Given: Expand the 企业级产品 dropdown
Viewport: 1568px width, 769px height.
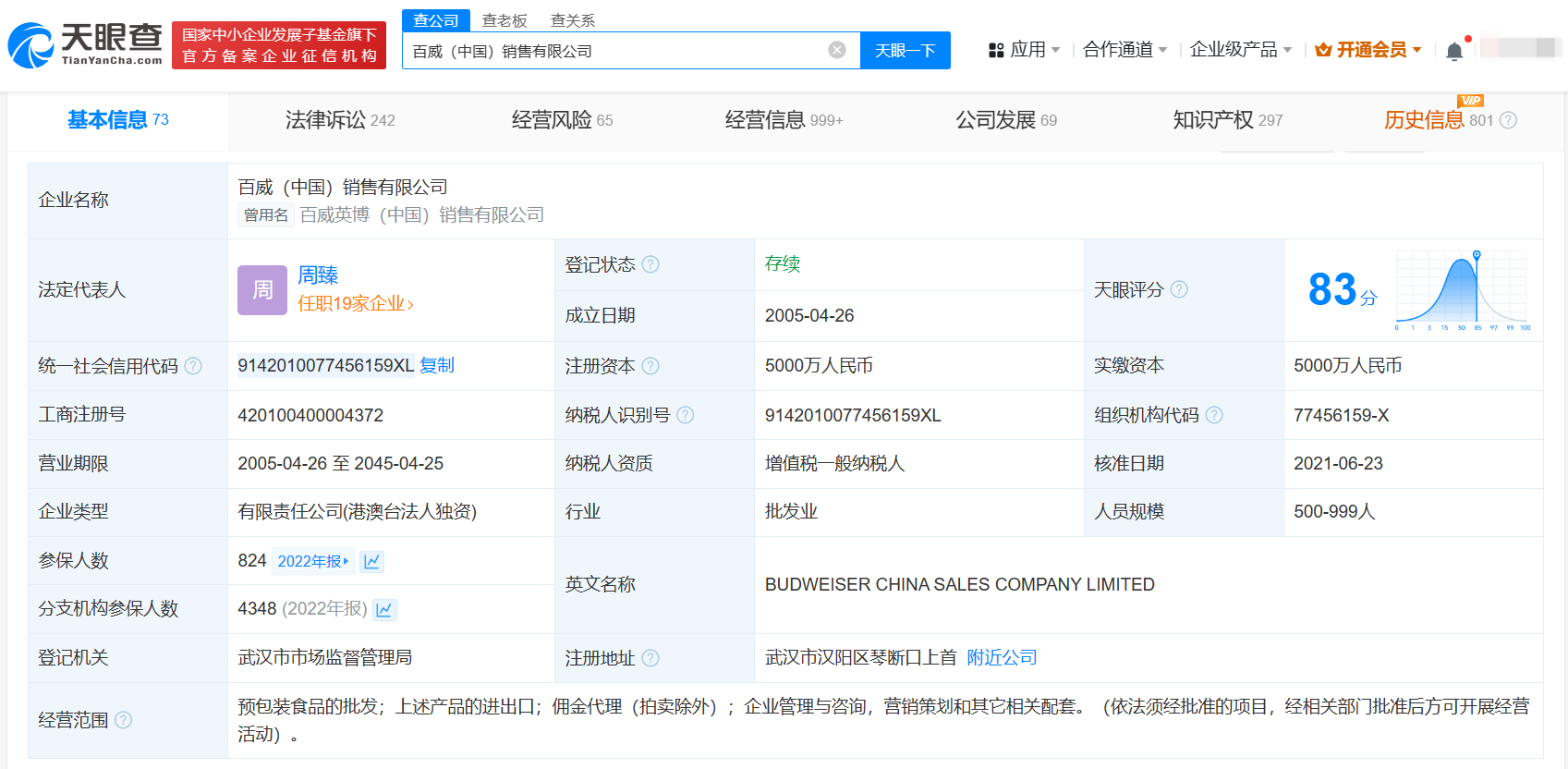Looking at the screenshot, I should click(1241, 50).
